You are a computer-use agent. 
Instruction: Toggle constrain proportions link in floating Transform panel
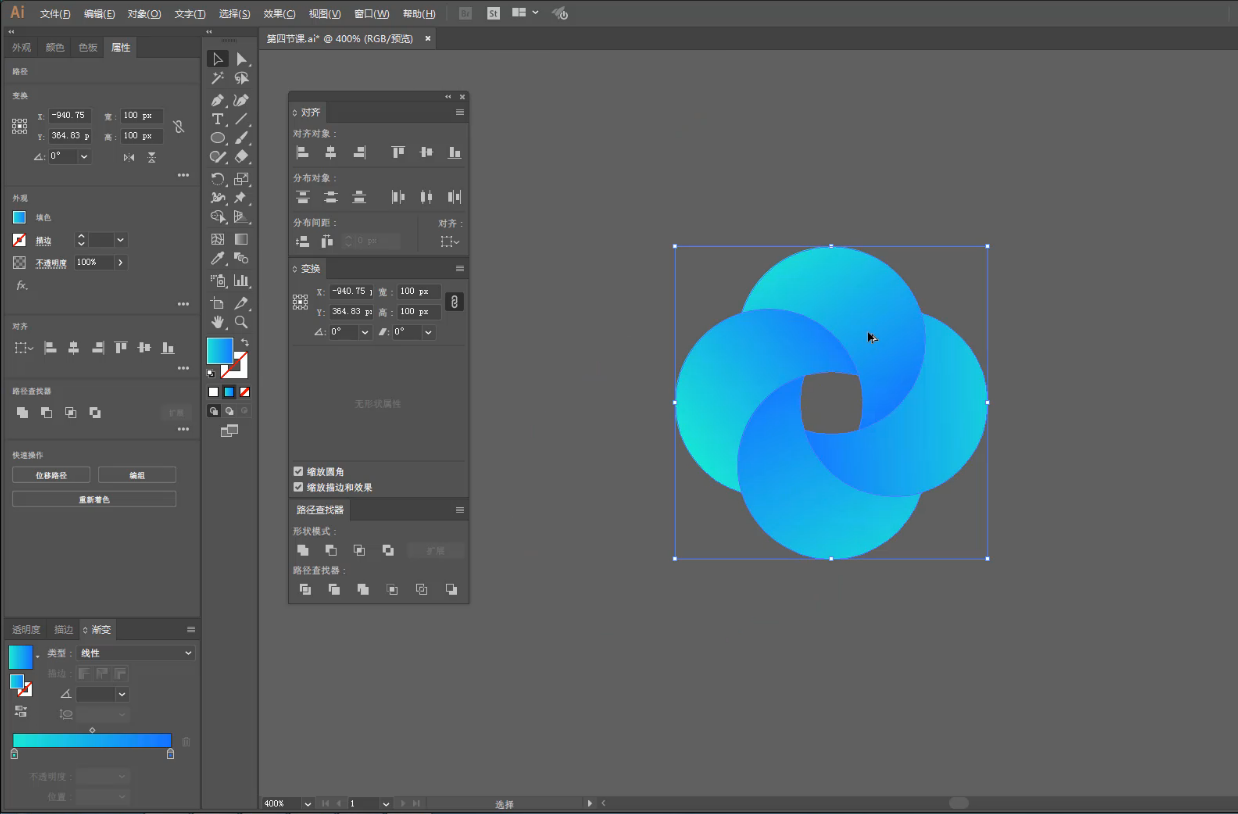pyautogui.click(x=454, y=301)
